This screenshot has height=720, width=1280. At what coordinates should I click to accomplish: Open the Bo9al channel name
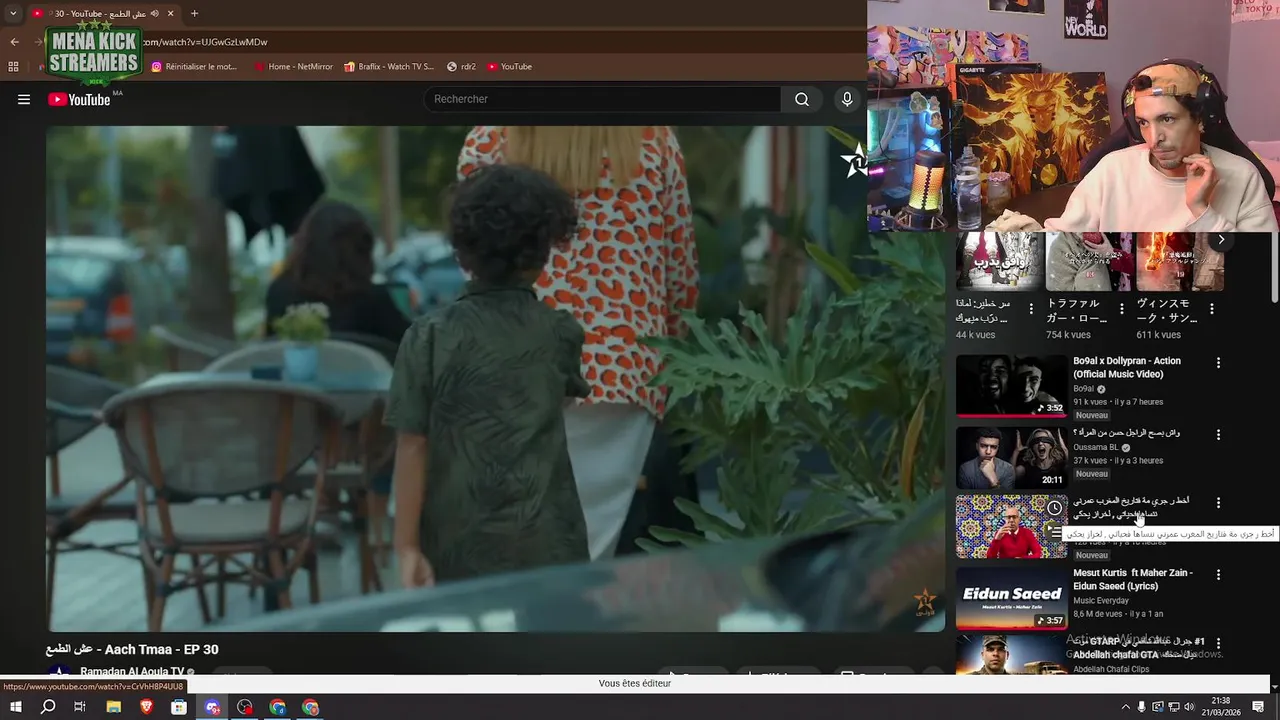point(1084,389)
